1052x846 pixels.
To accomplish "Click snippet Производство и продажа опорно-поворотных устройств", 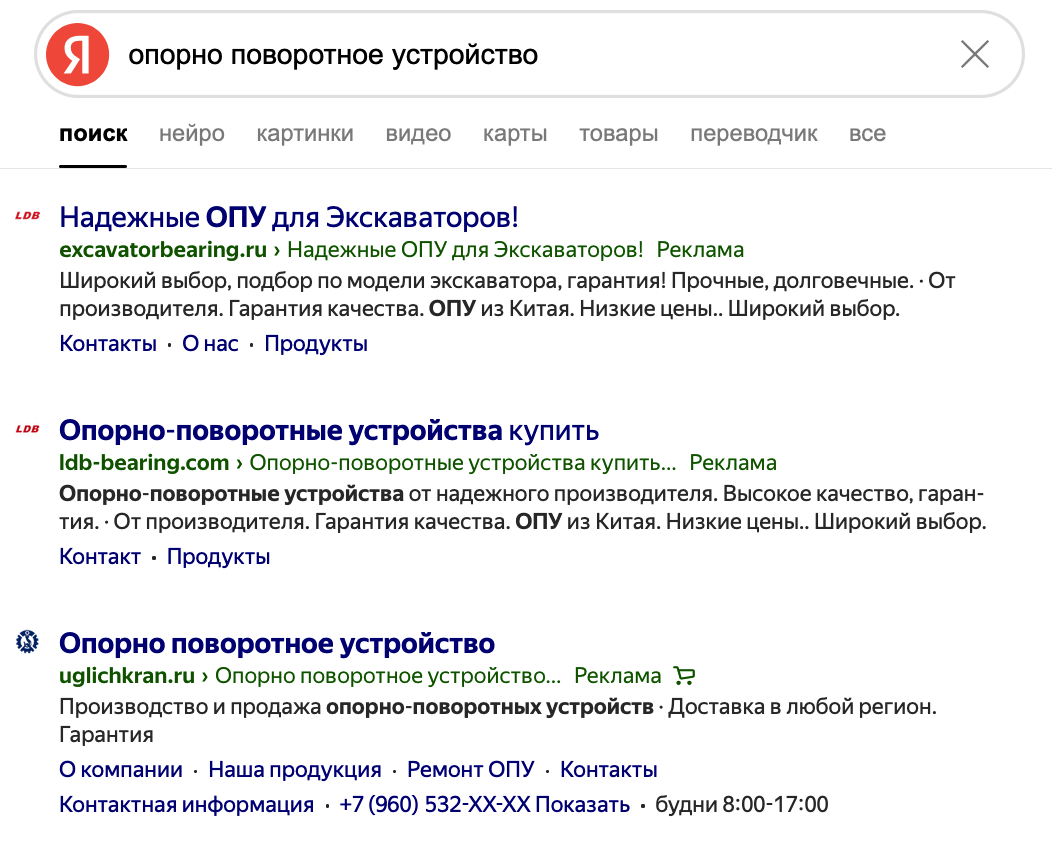I will click(356, 707).
